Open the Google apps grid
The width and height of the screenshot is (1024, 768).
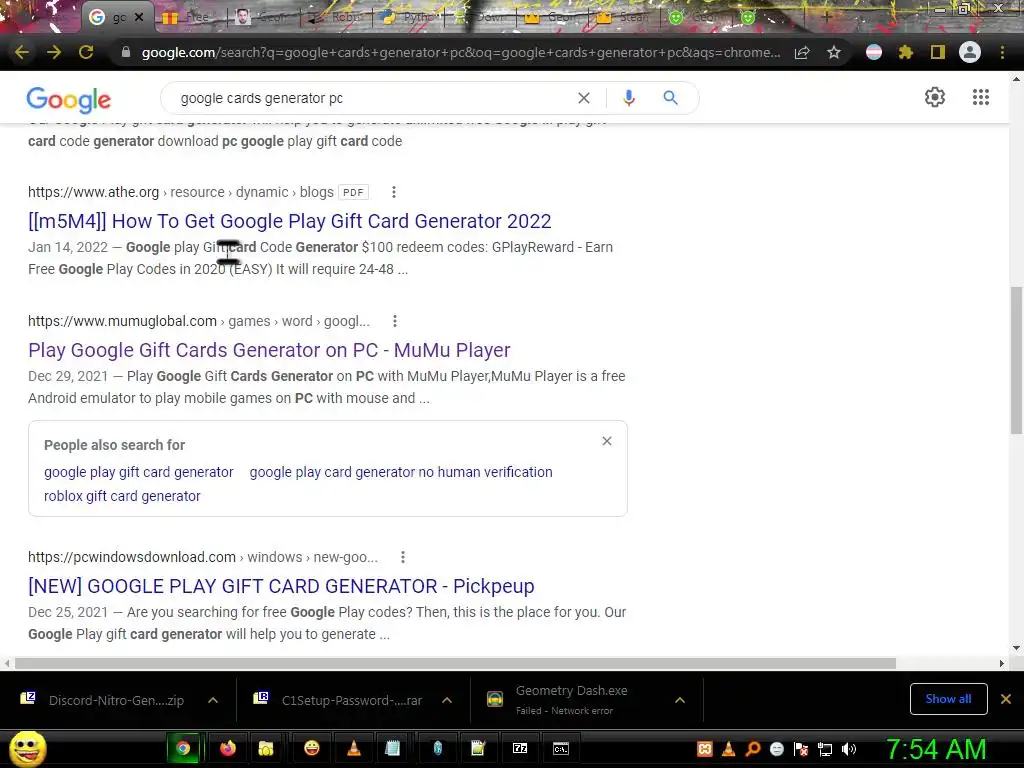(x=980, y=97)
